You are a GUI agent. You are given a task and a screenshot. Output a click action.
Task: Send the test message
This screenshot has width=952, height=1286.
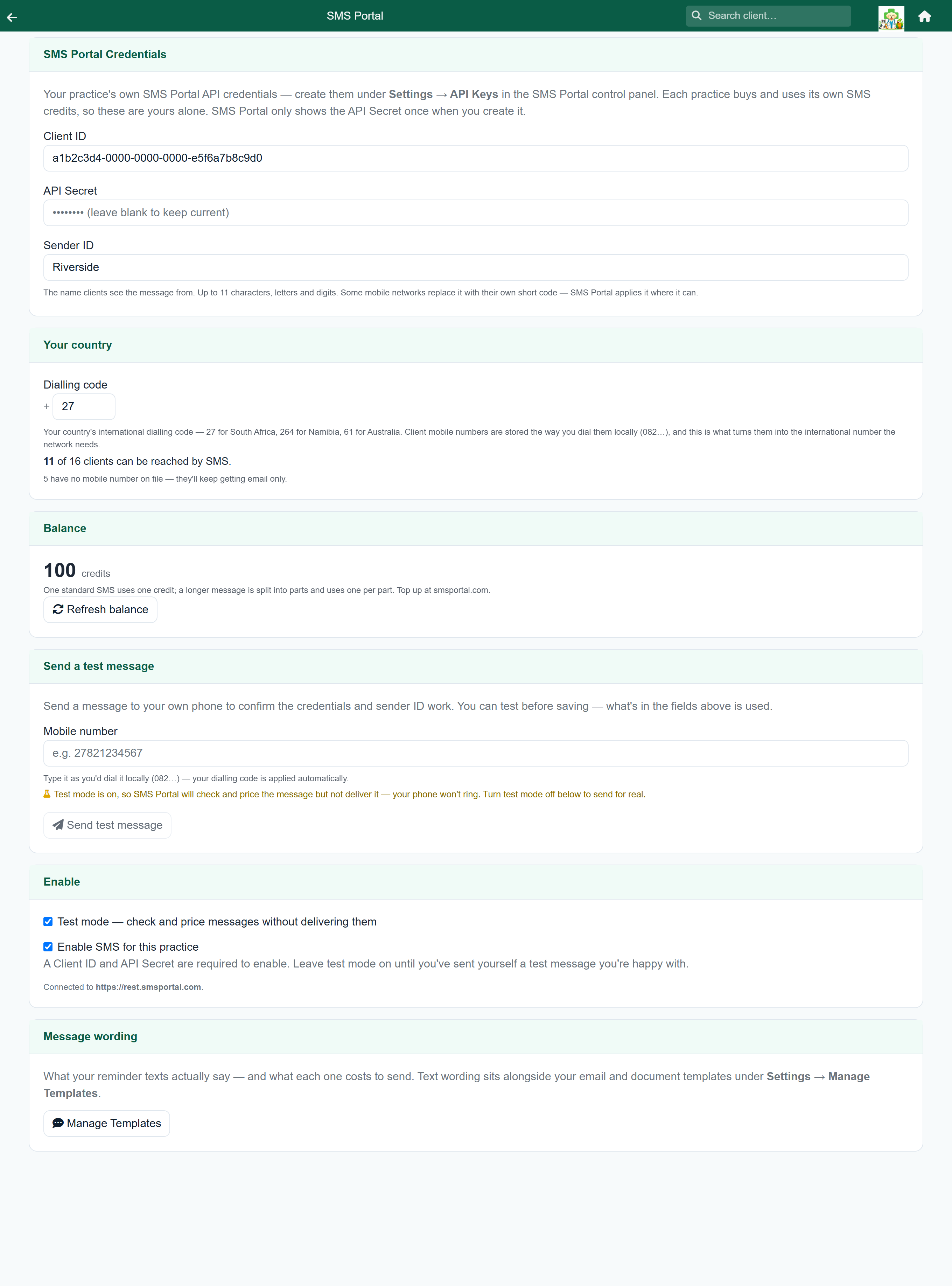(x=107, y=825)
